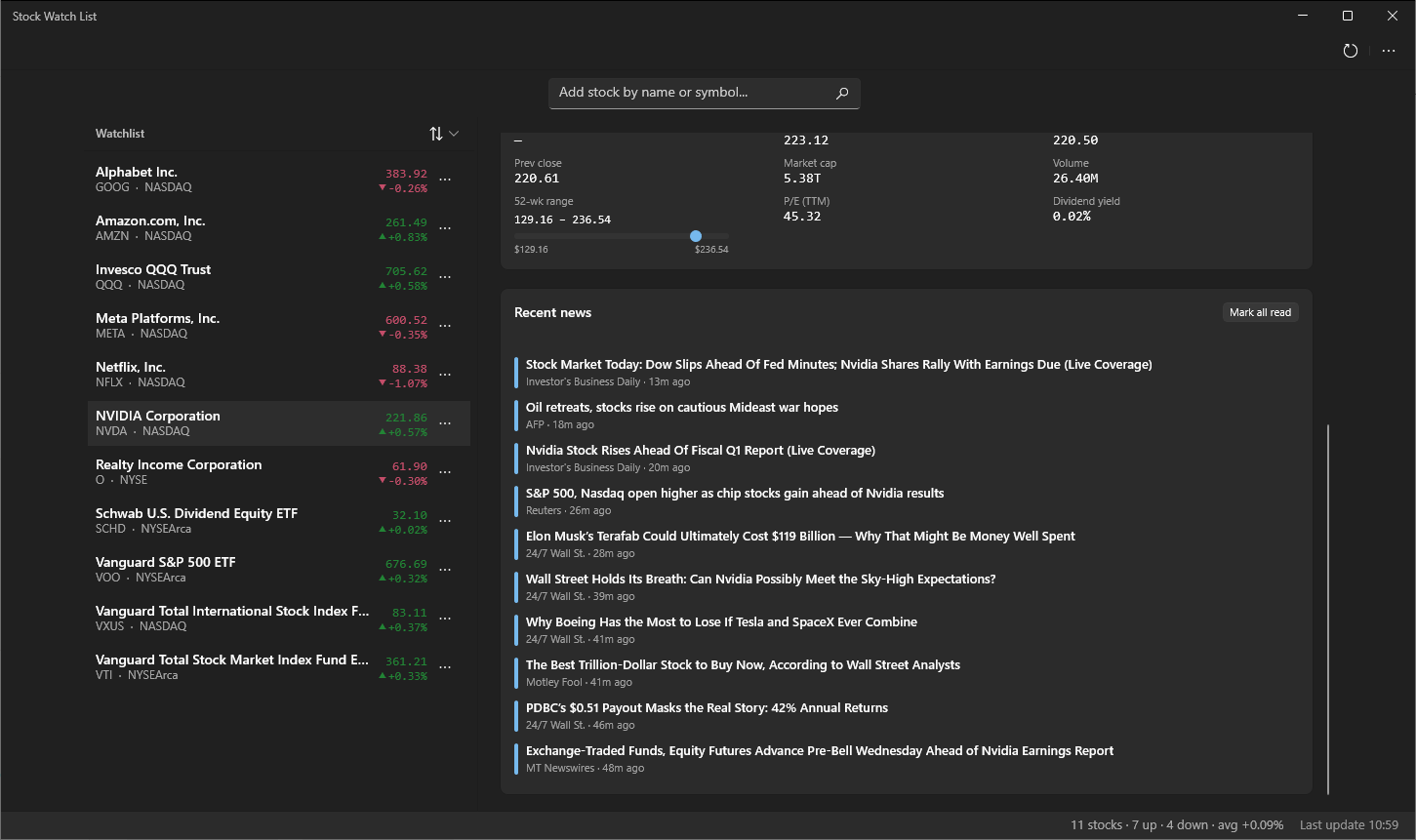Select Meta Platforms, Inc. in the watchlist
The width and height of the screenshot is (1416, 840).
(279, 326)
